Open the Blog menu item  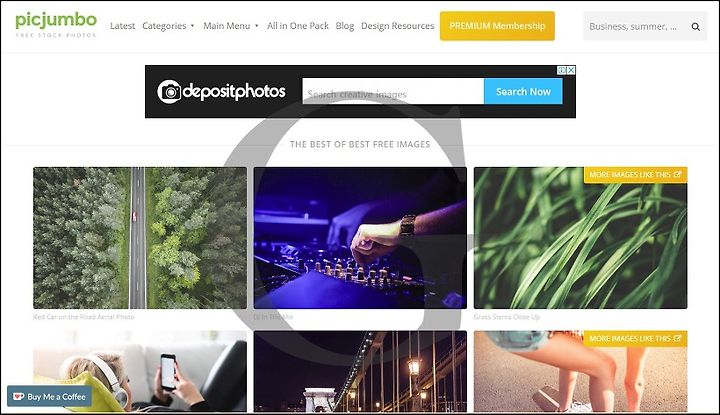tap(345, 26)
